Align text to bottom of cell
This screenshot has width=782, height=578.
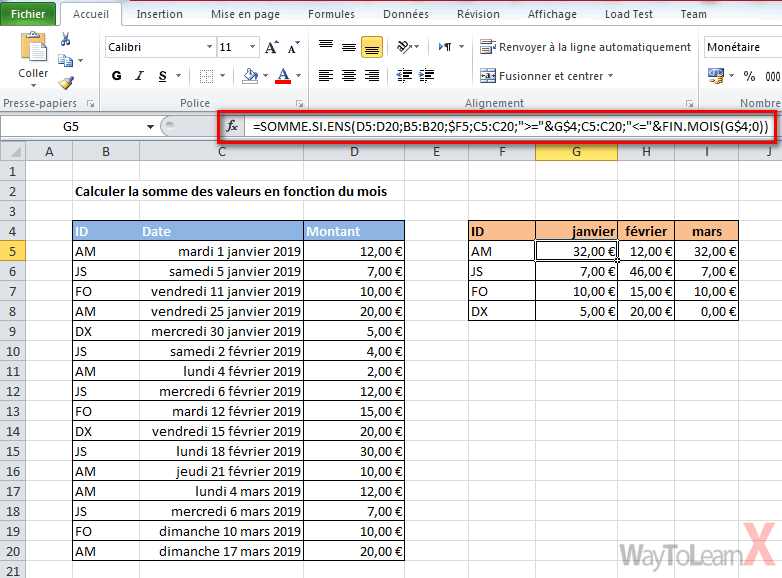372,47
